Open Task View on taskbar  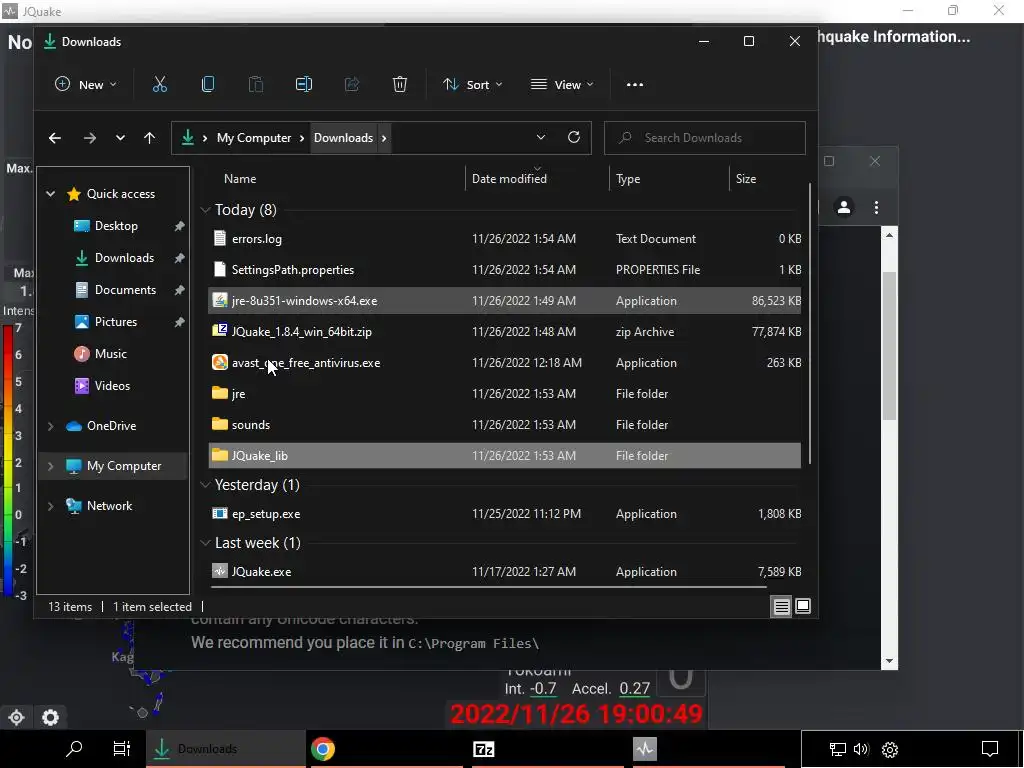pyautogui.click(x=121, y=748)
